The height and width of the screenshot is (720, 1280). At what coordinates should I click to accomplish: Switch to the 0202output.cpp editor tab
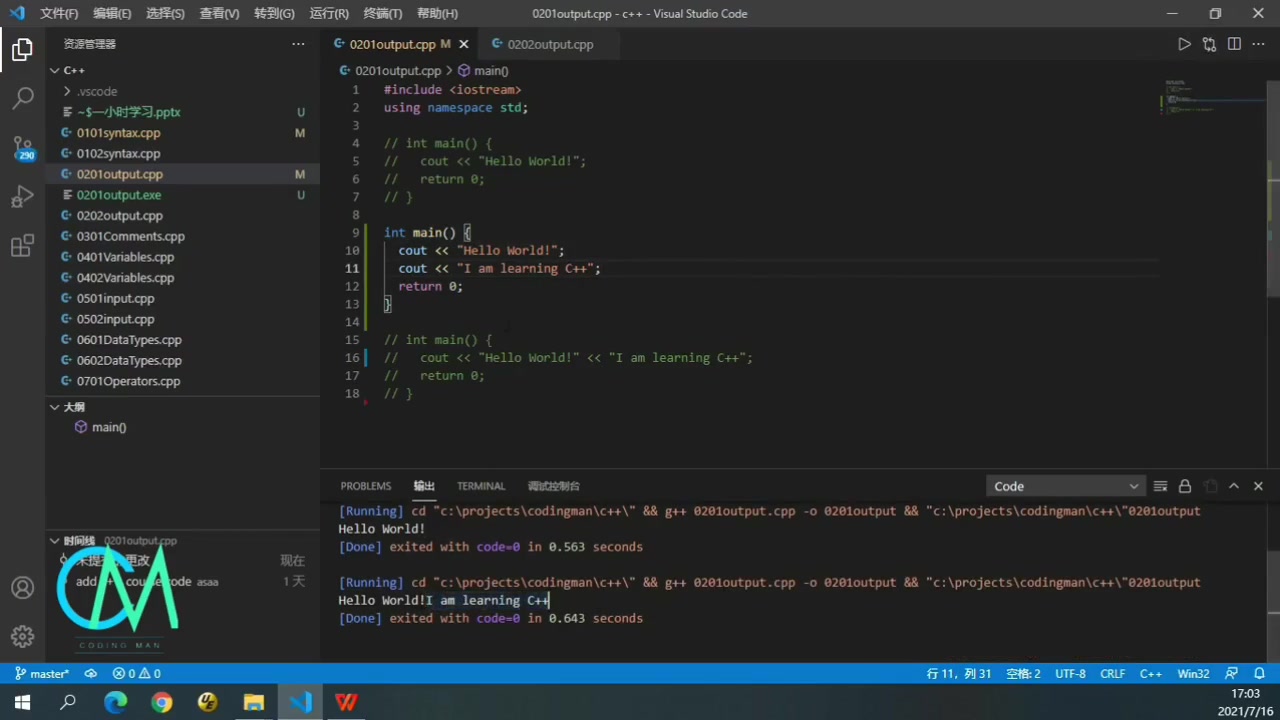[x=550, y=44]
